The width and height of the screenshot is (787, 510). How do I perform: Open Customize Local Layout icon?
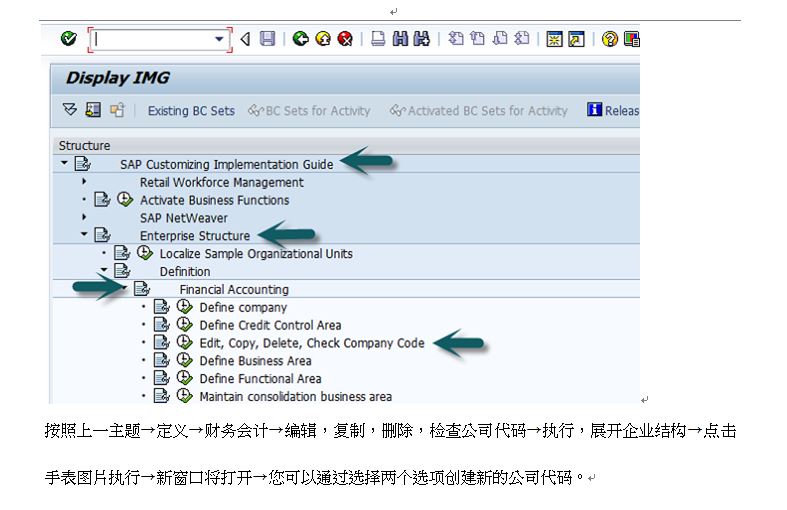pyautogui.click(x=631, y=39)
